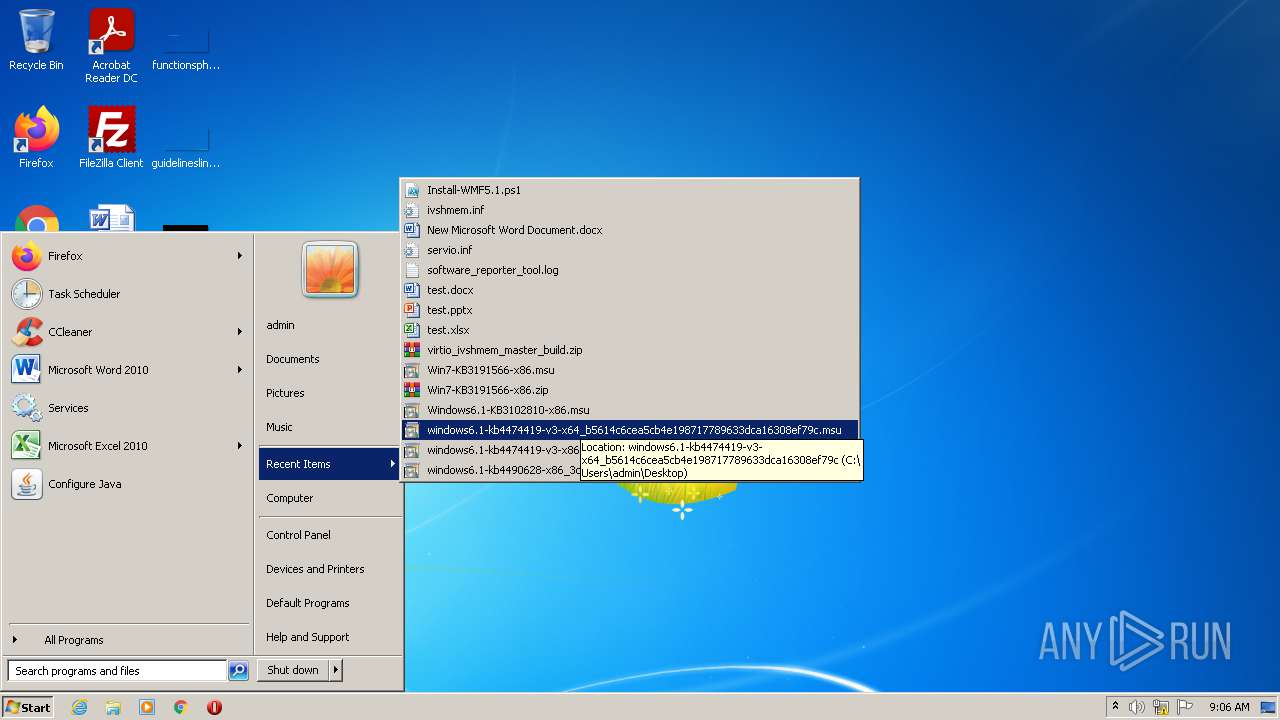Click the Word icon beside test.docx
The height and width of the screenshot is (720, 1280).
[412, 290]
